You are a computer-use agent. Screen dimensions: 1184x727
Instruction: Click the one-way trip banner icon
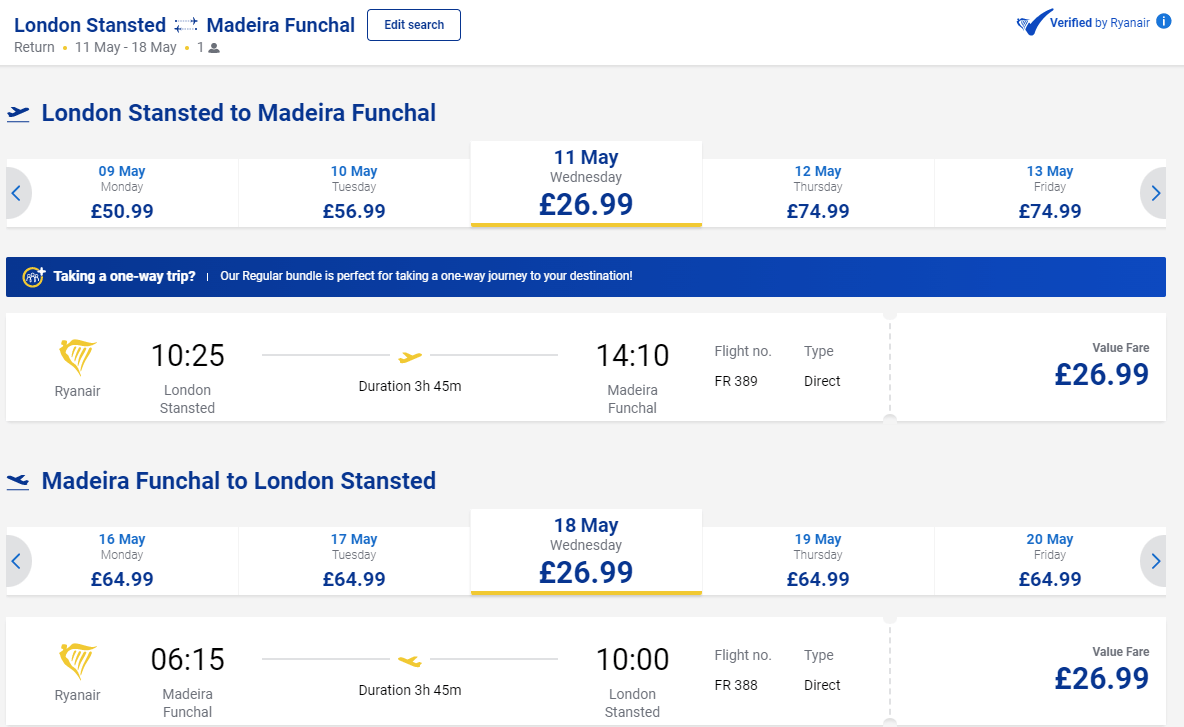click(34, 277)
